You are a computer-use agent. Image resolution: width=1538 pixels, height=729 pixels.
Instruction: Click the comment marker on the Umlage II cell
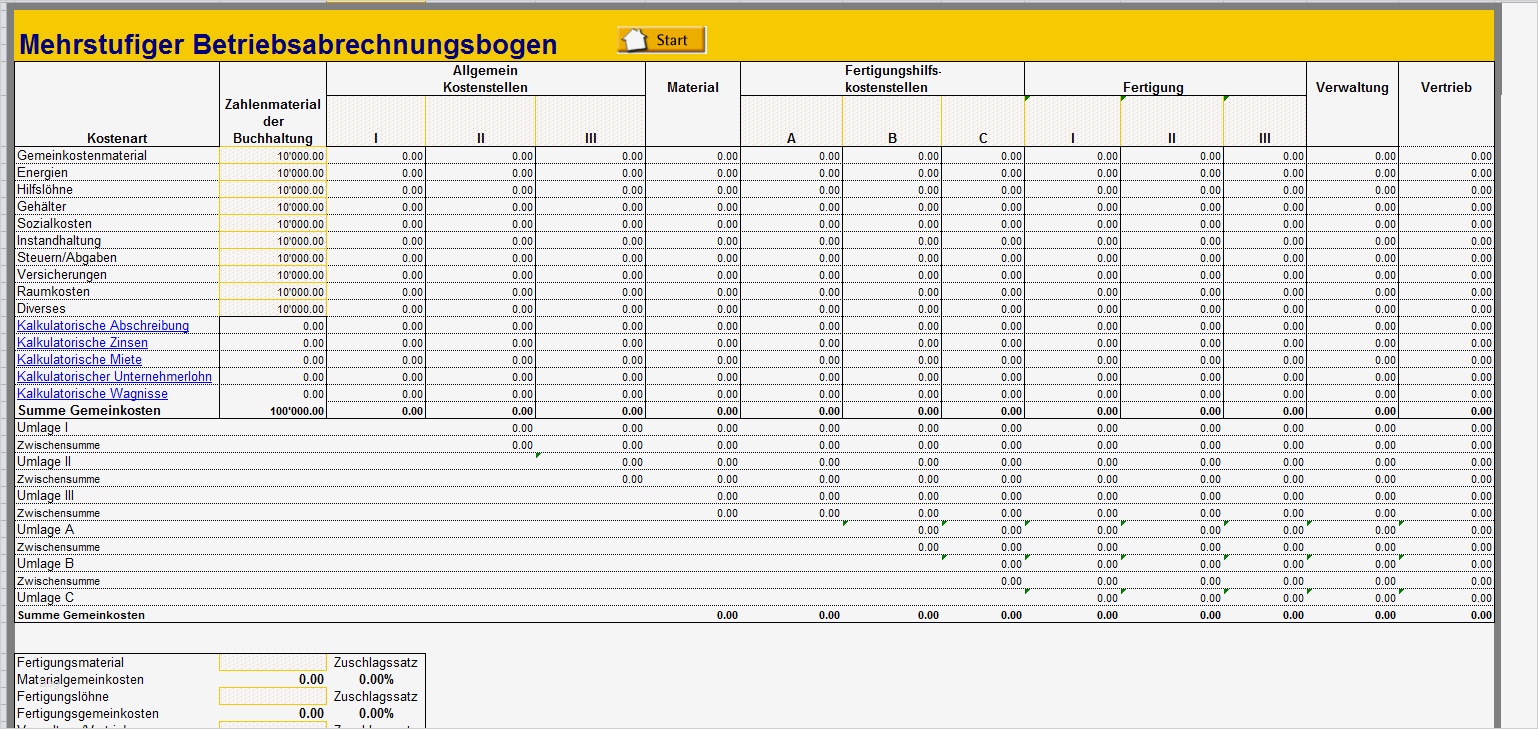(538, 455)
